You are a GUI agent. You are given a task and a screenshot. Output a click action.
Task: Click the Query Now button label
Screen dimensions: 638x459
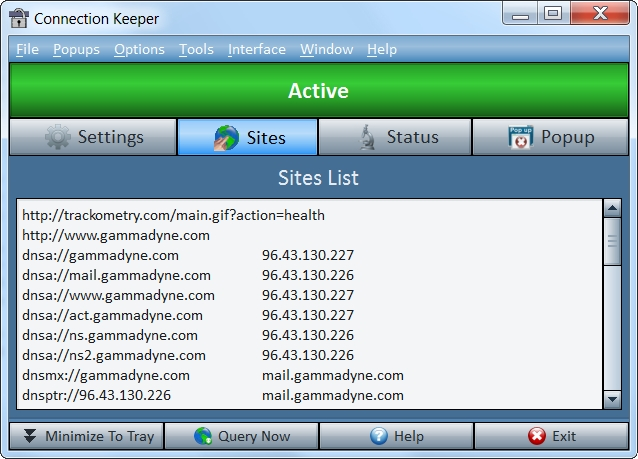[x=254, y=436]
